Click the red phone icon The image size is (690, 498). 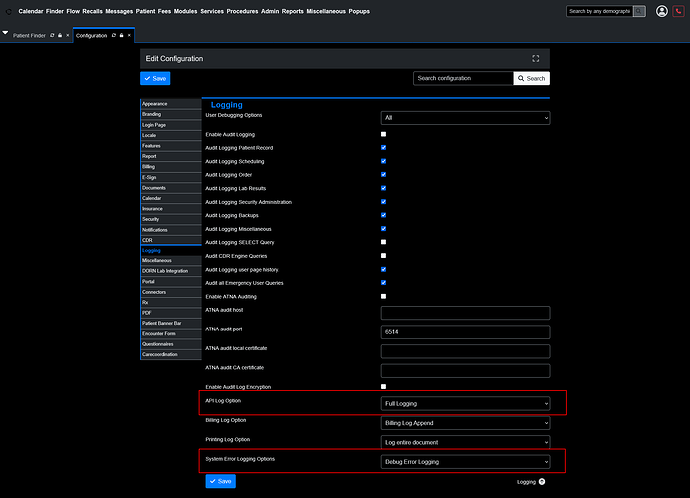678,11
